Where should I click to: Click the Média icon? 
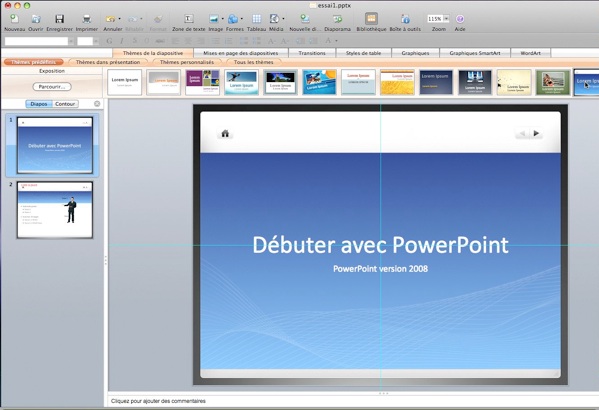pos(274,19)
